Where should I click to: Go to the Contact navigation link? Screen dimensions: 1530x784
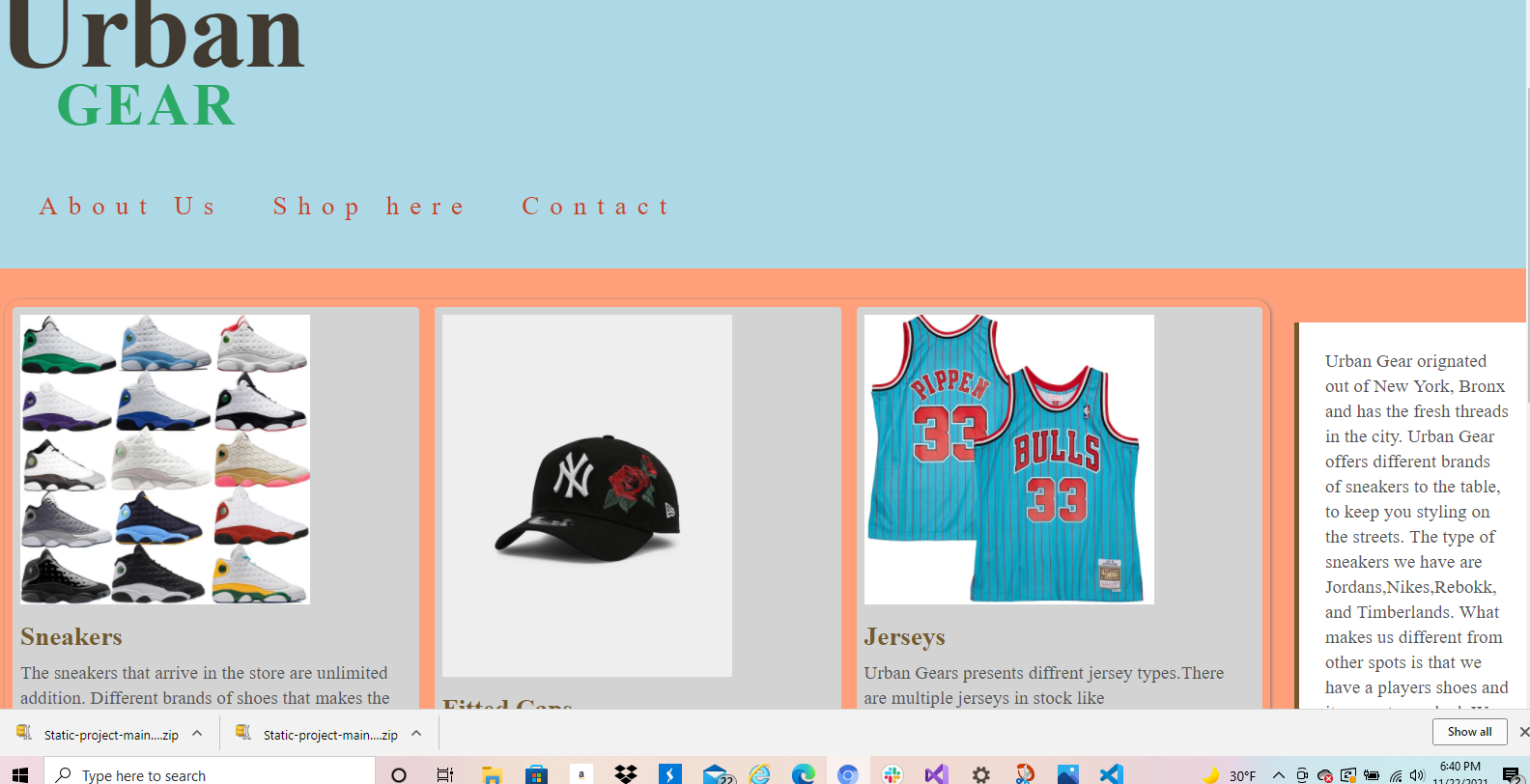tap(596, 207)
